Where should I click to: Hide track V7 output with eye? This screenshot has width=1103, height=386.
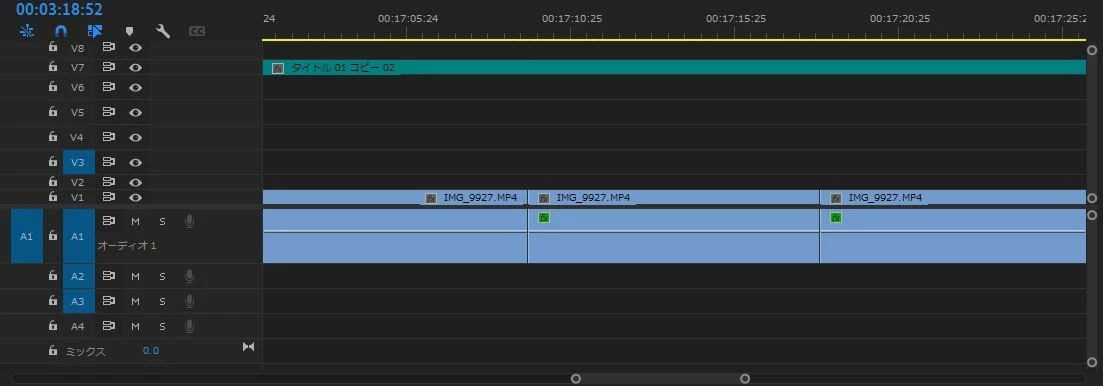click(136, 67)
